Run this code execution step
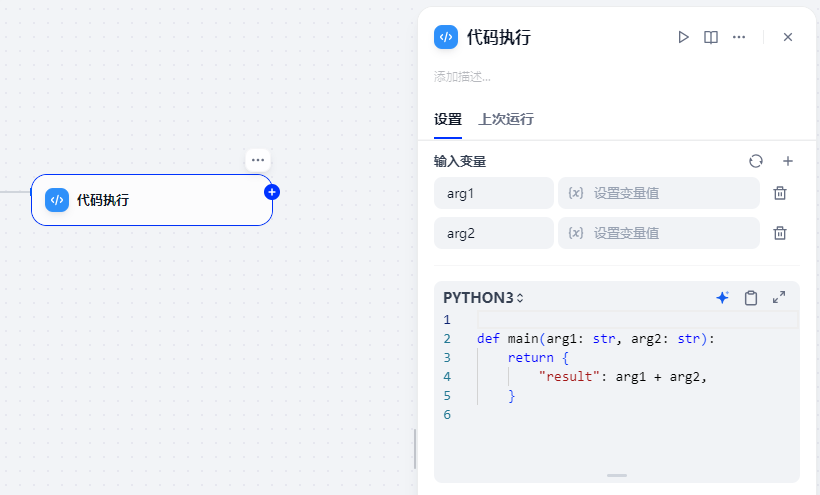820x495 pixels. pyautogui.click(x=683, y=37)
